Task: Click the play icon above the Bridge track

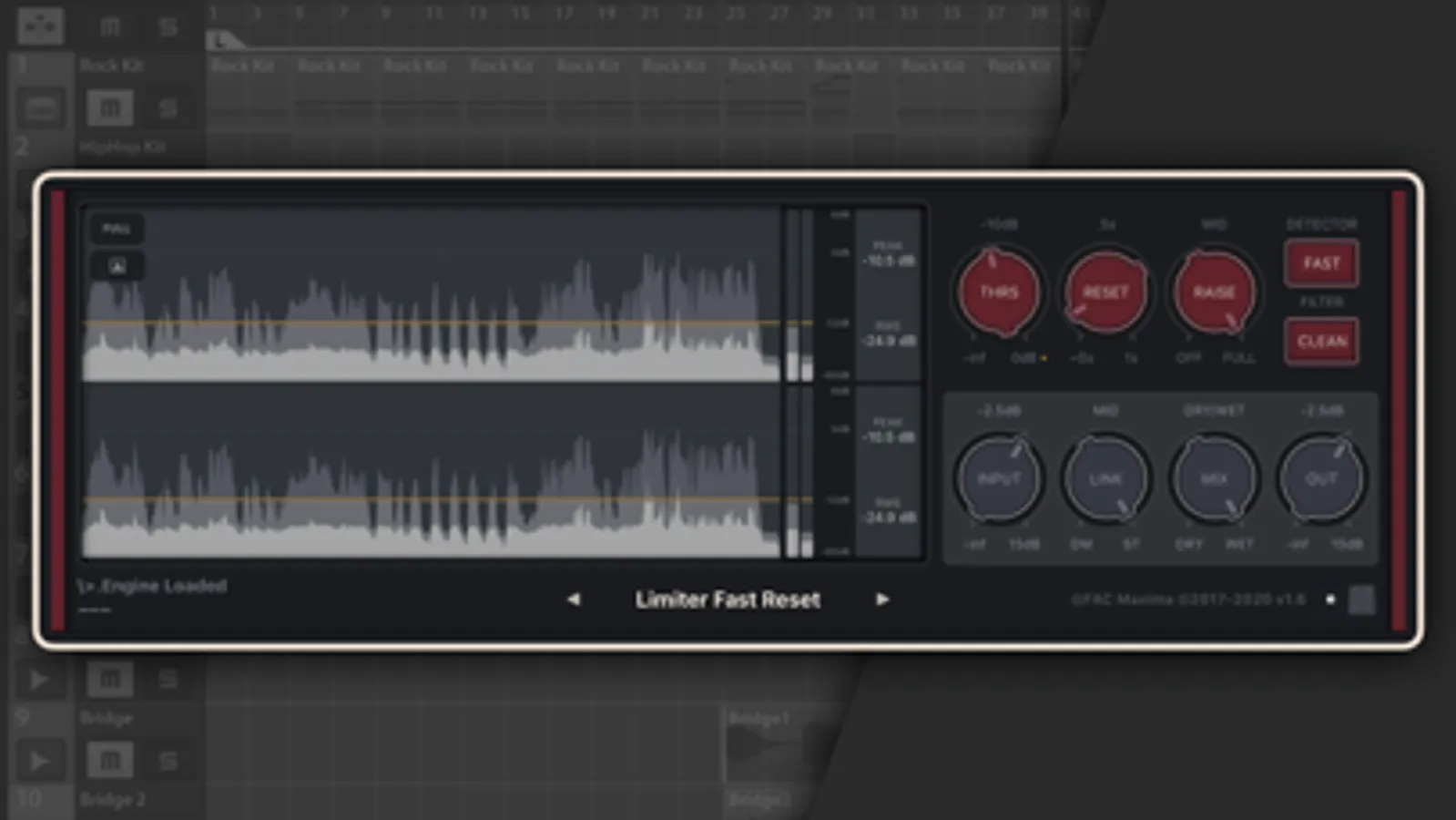Action: (x=39, y=680)
